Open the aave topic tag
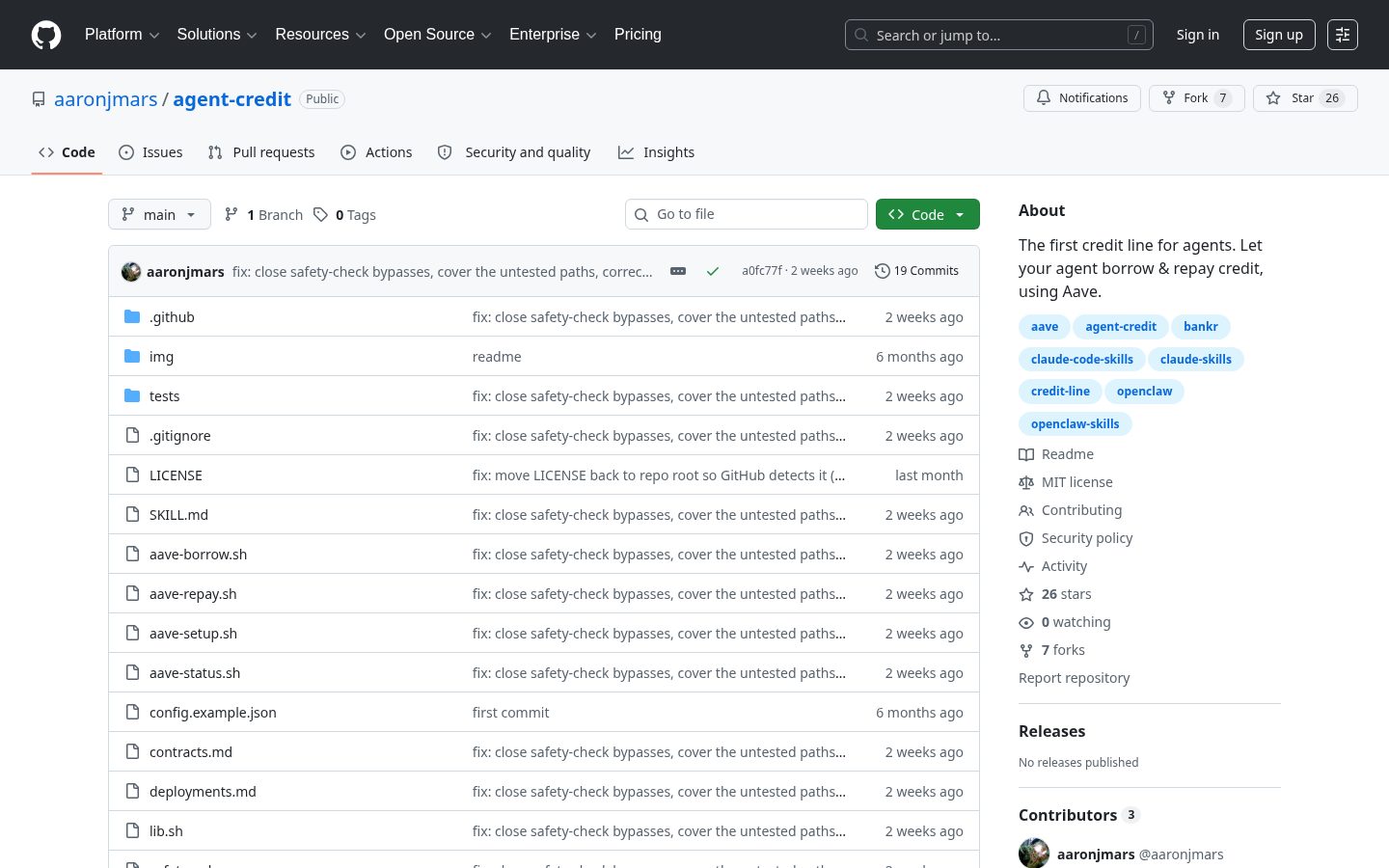 pyautogui.click(x=1045, y=327)
